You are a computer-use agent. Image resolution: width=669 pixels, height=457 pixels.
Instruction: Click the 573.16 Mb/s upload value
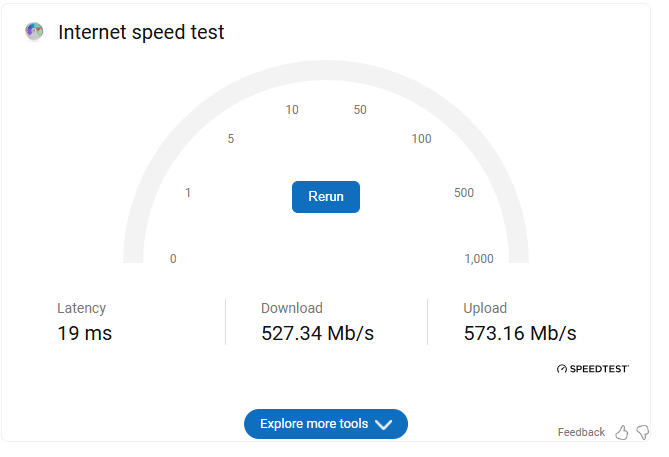(x=520, y=333)
